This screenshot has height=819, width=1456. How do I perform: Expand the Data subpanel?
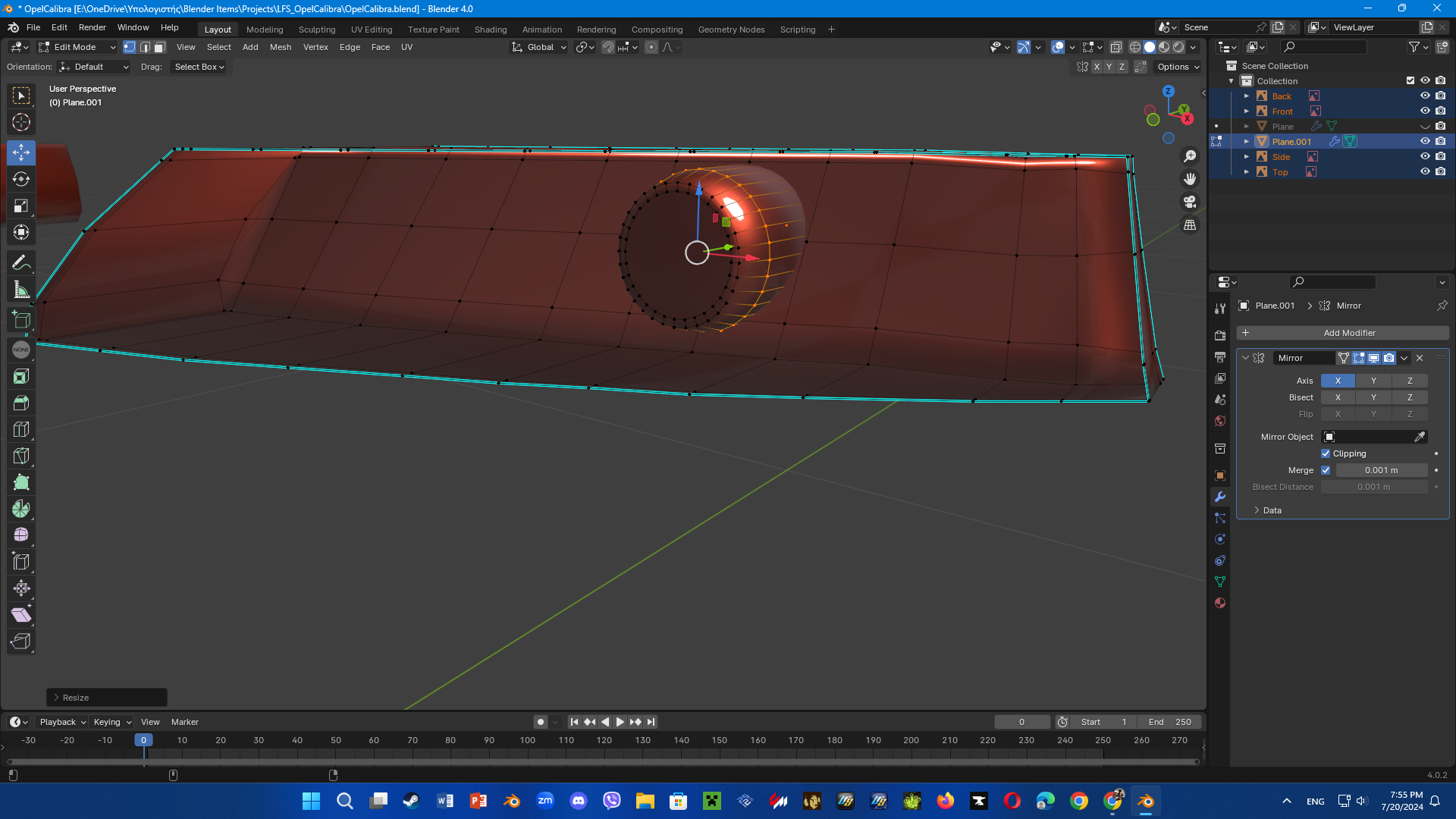[x=1272, y=510]
